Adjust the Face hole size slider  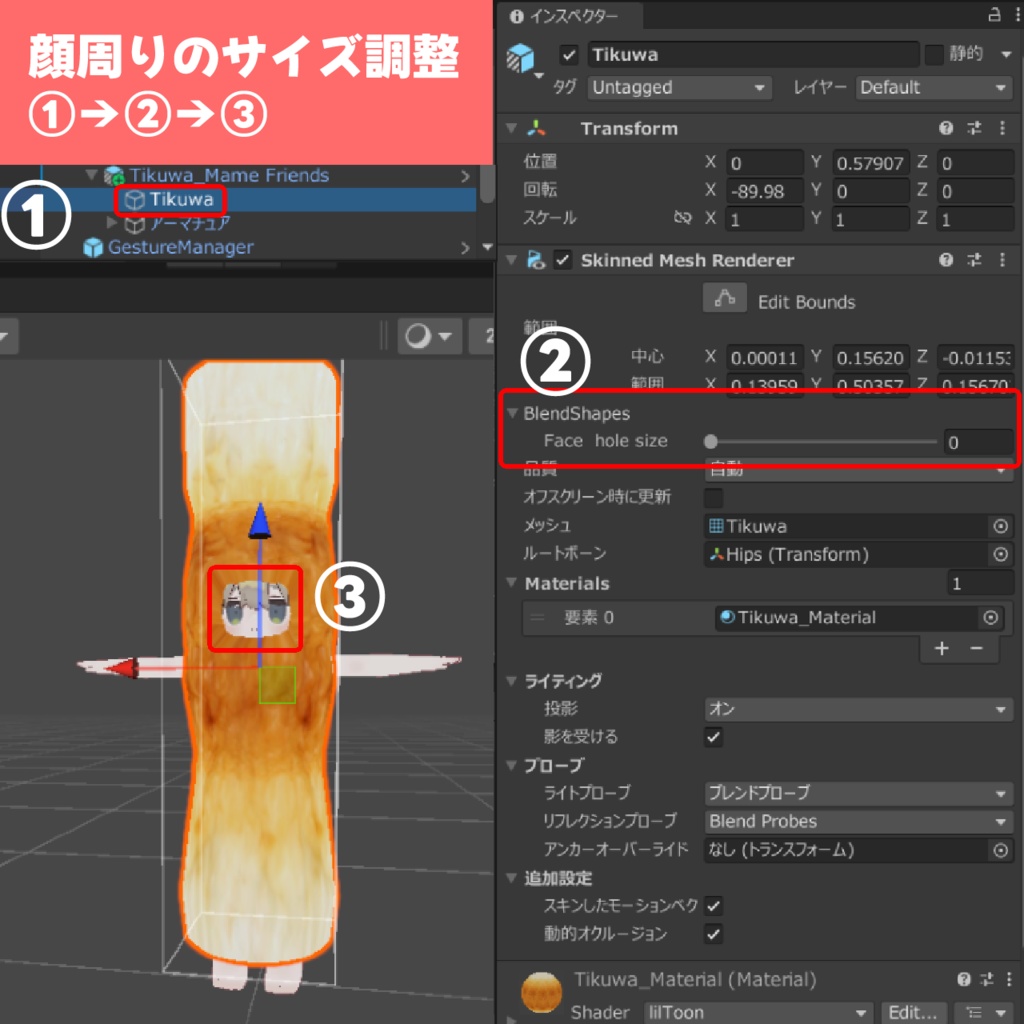point(820,441)
